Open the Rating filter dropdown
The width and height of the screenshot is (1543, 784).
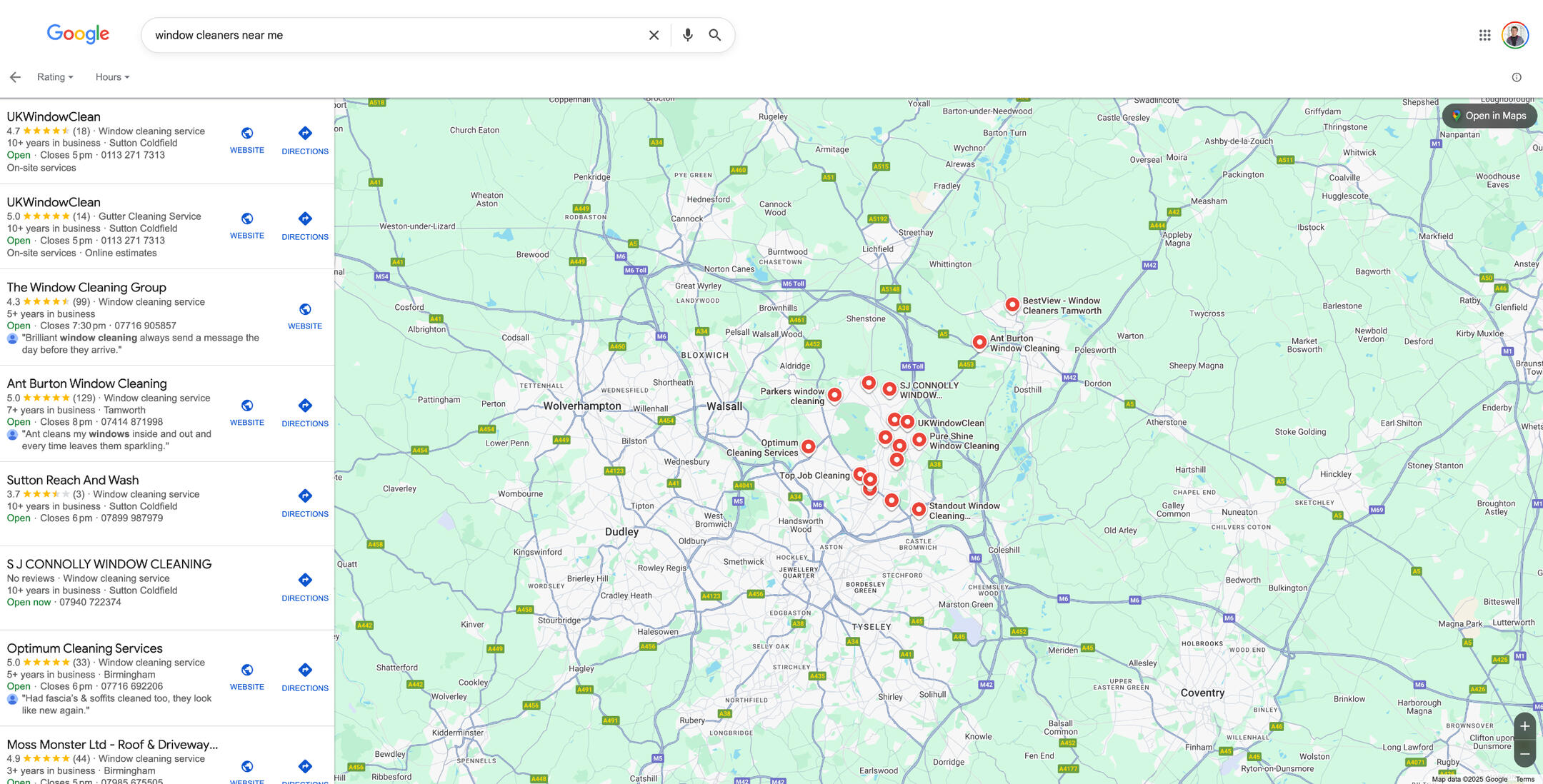pos(54,76)
